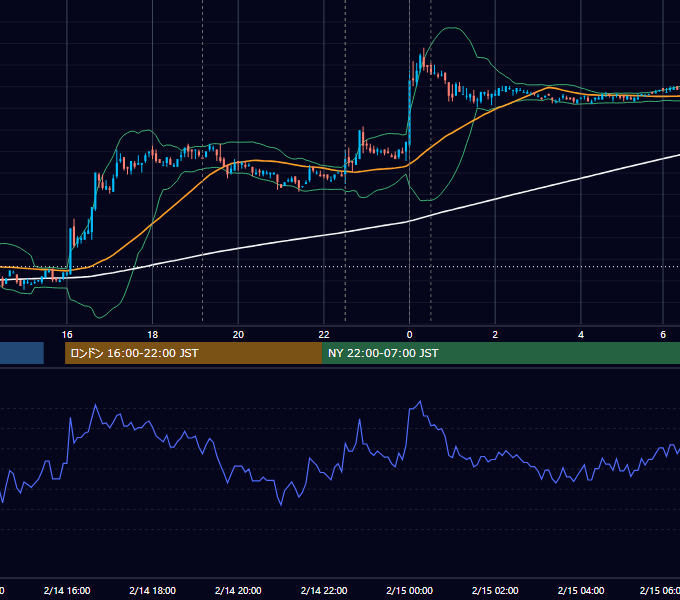Click the hour 18 label on the price chart axis

pyautogui.click(x=152, y=335)
